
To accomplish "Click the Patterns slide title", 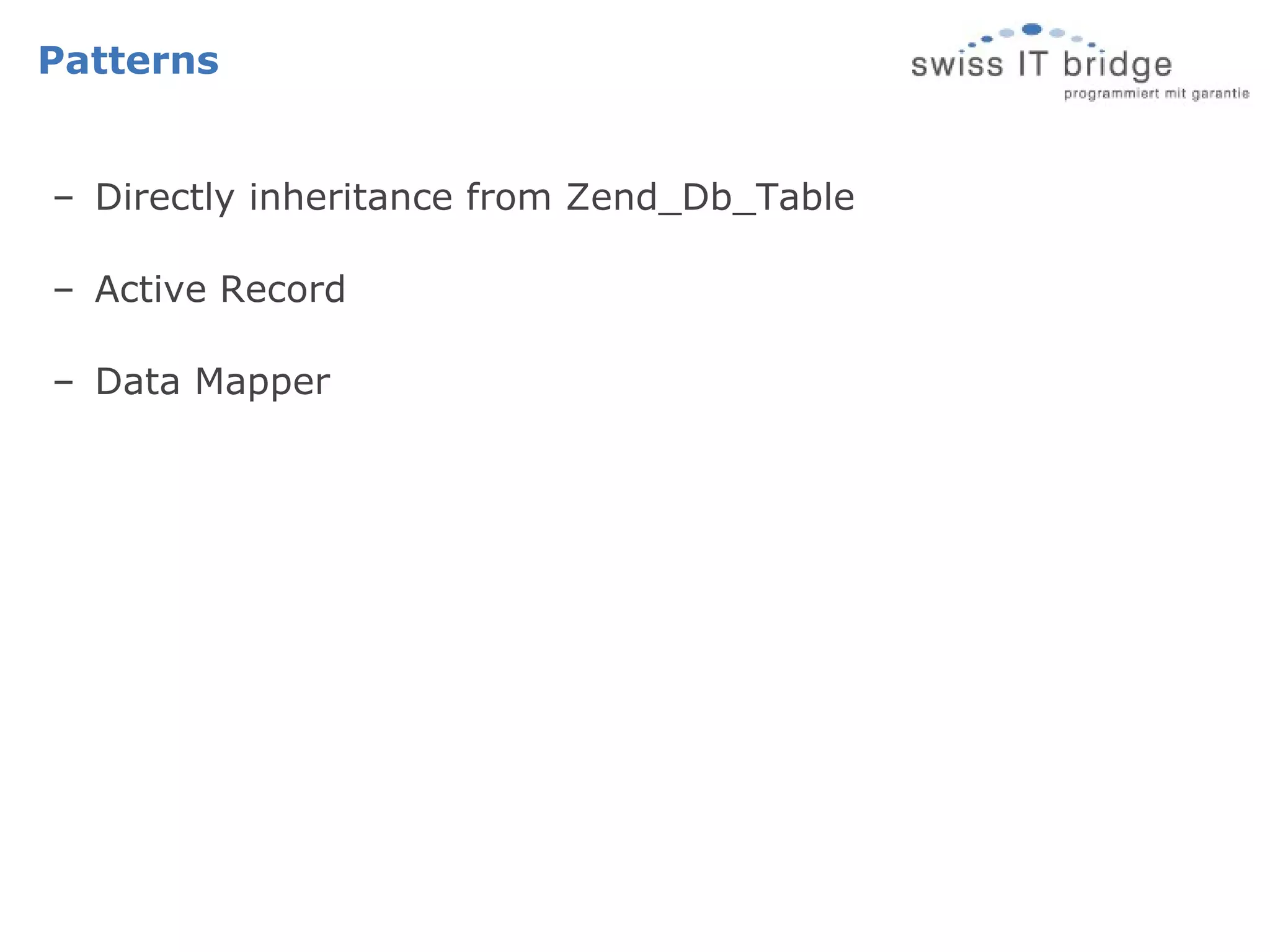I will point(128,61).
